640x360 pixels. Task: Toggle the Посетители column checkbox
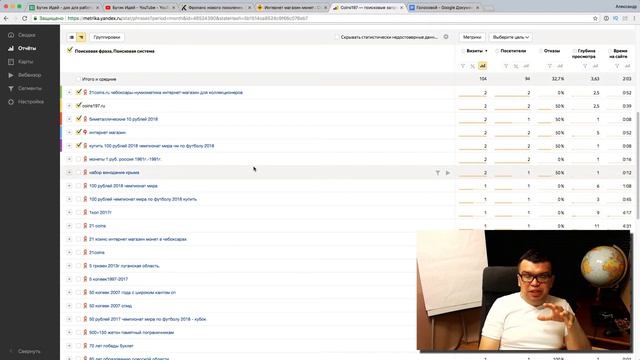[x=497, y=51]
